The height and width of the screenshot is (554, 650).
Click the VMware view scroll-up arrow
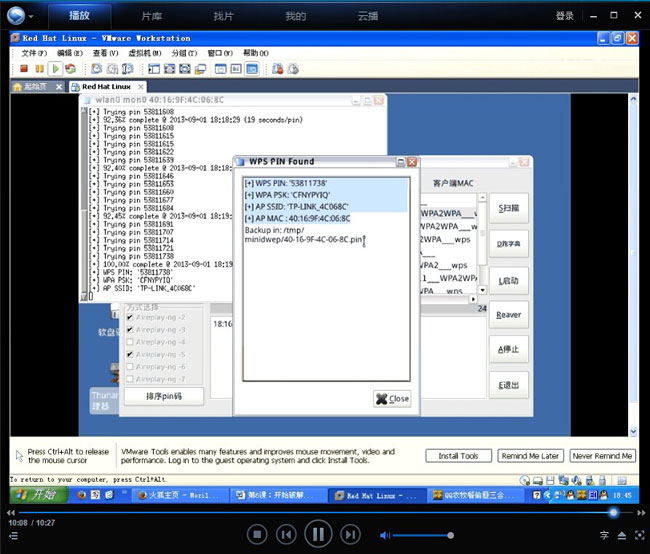click(x=633, y=99)
